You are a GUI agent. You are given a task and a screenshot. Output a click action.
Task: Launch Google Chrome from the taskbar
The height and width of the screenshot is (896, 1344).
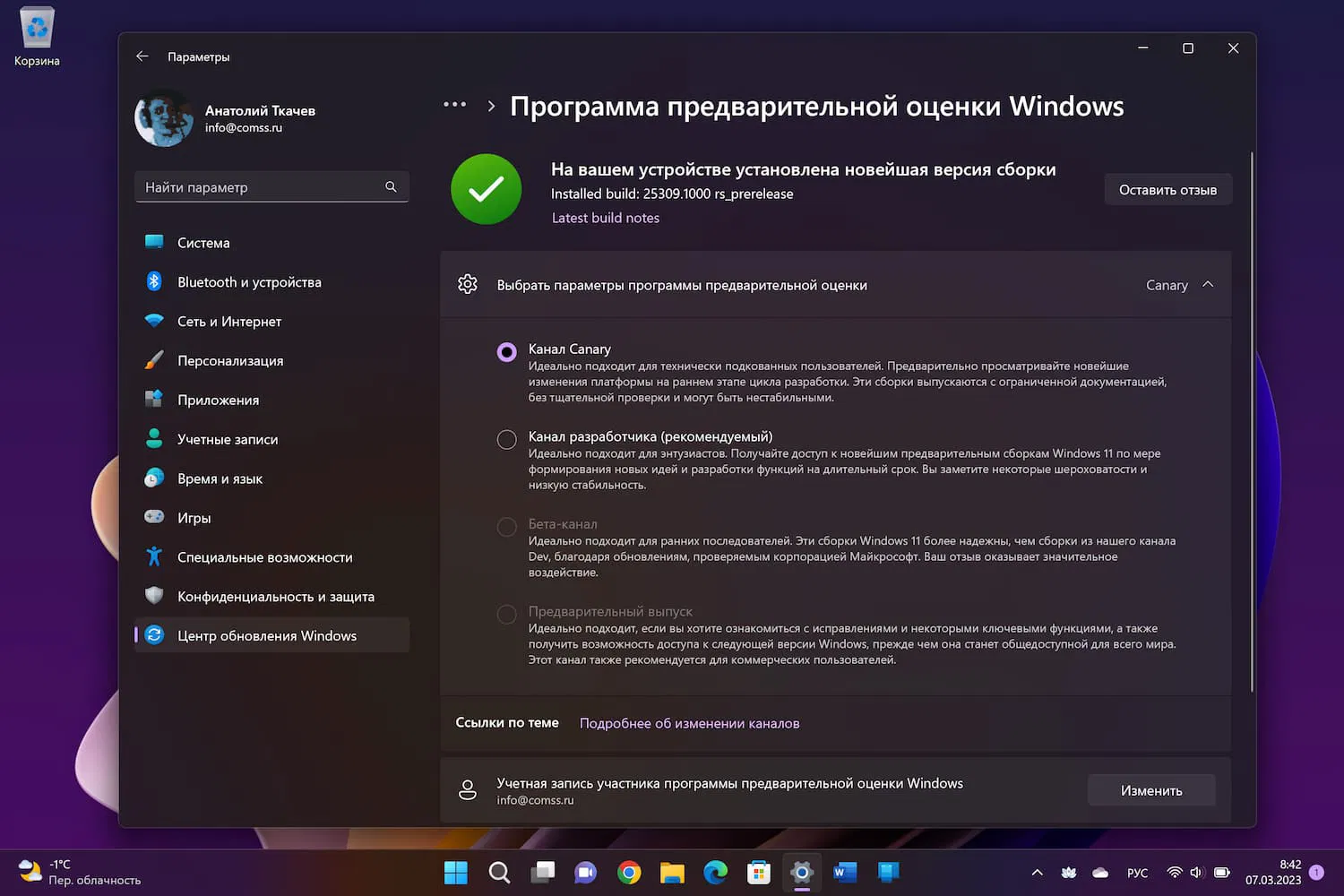[629, 873]
